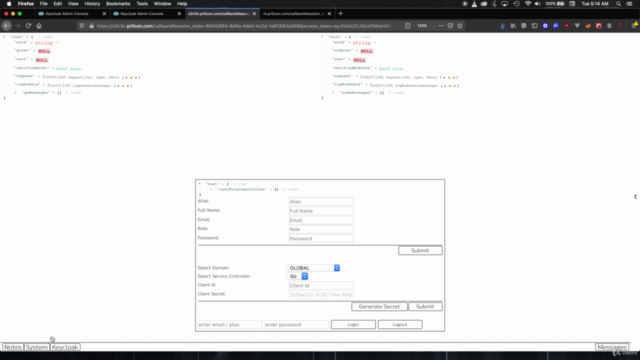The height and width of the screenshot is (360, 640).
Task: Switch to second Keycloak Admin Console tab
Action: 146,13
